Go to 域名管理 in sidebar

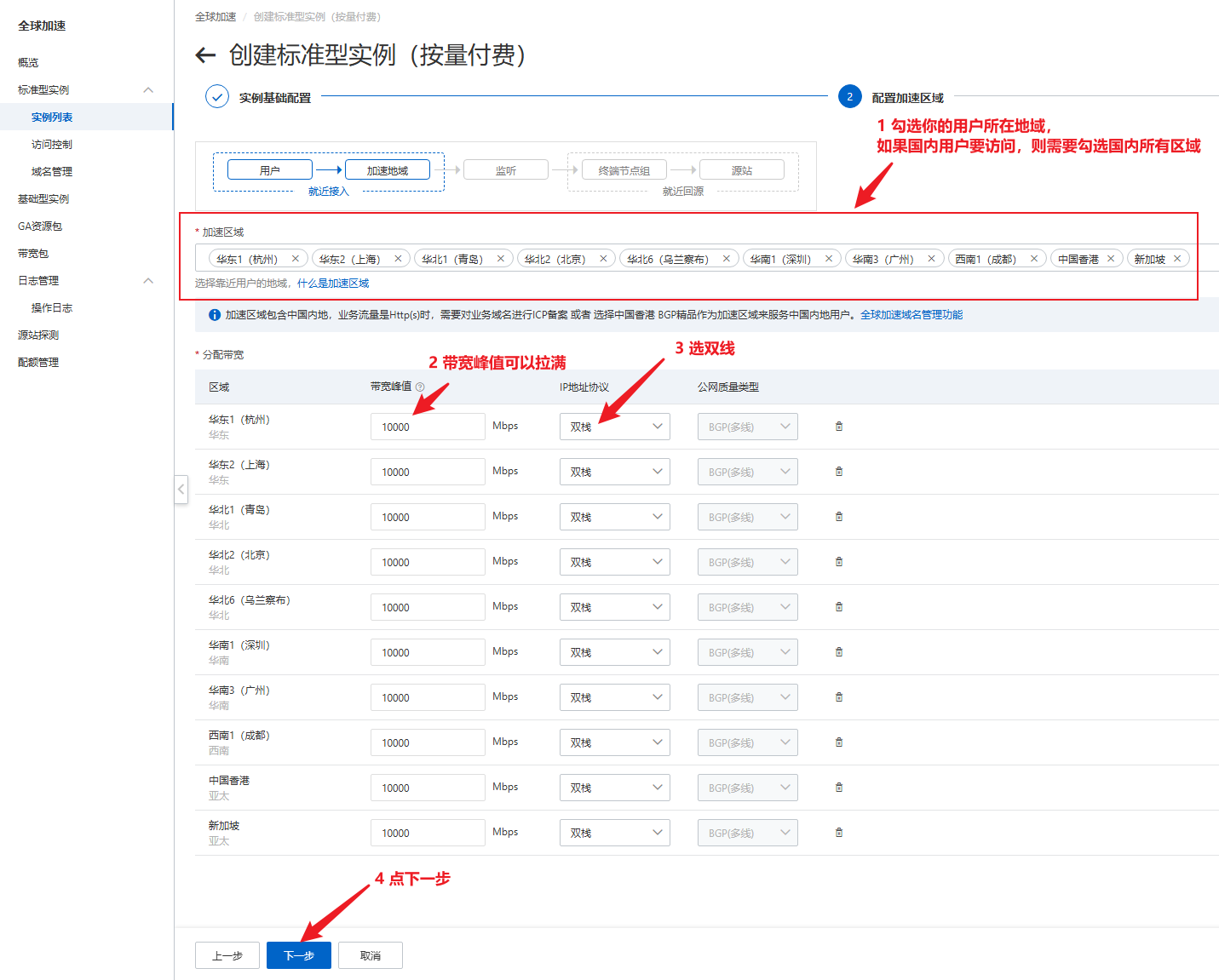(x=52, y=172)
